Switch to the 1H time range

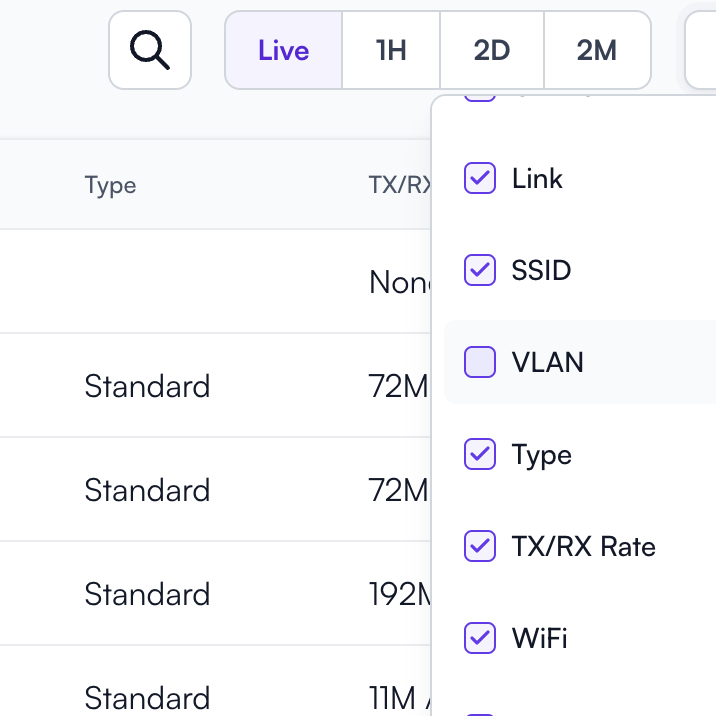point(391,50)
